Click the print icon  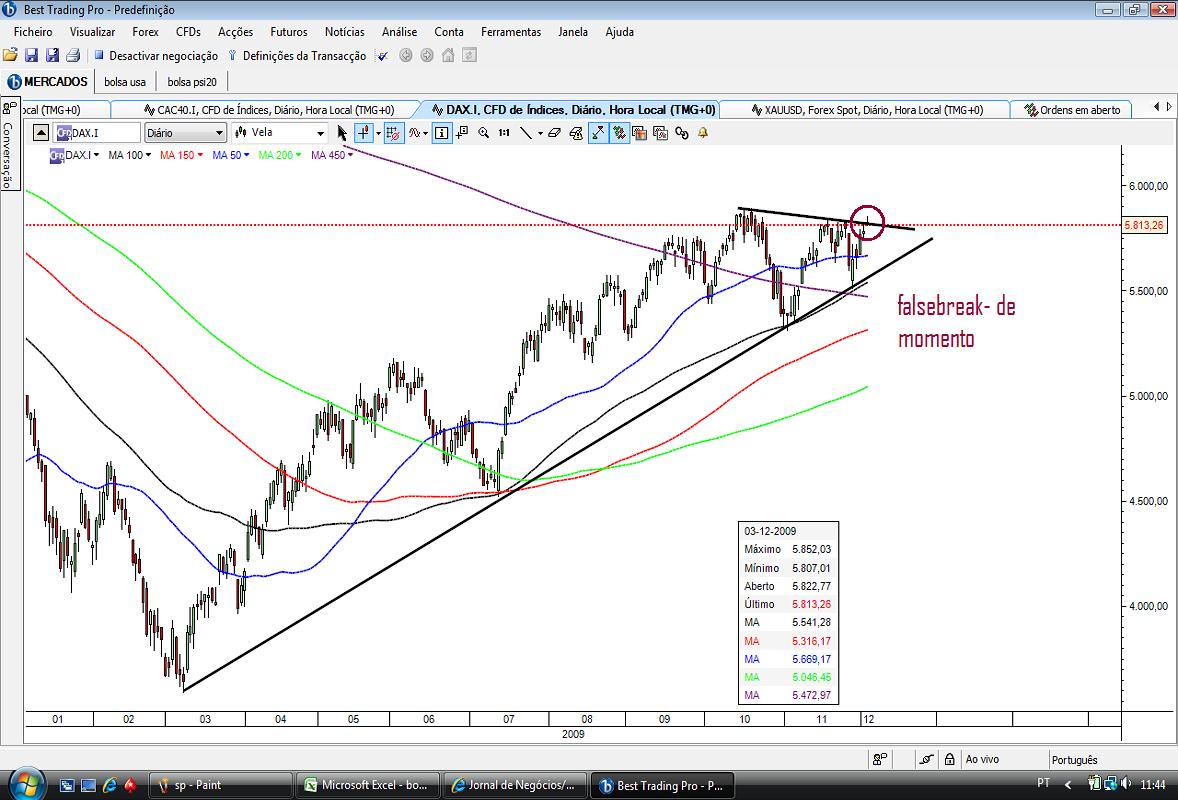point(73,55)
